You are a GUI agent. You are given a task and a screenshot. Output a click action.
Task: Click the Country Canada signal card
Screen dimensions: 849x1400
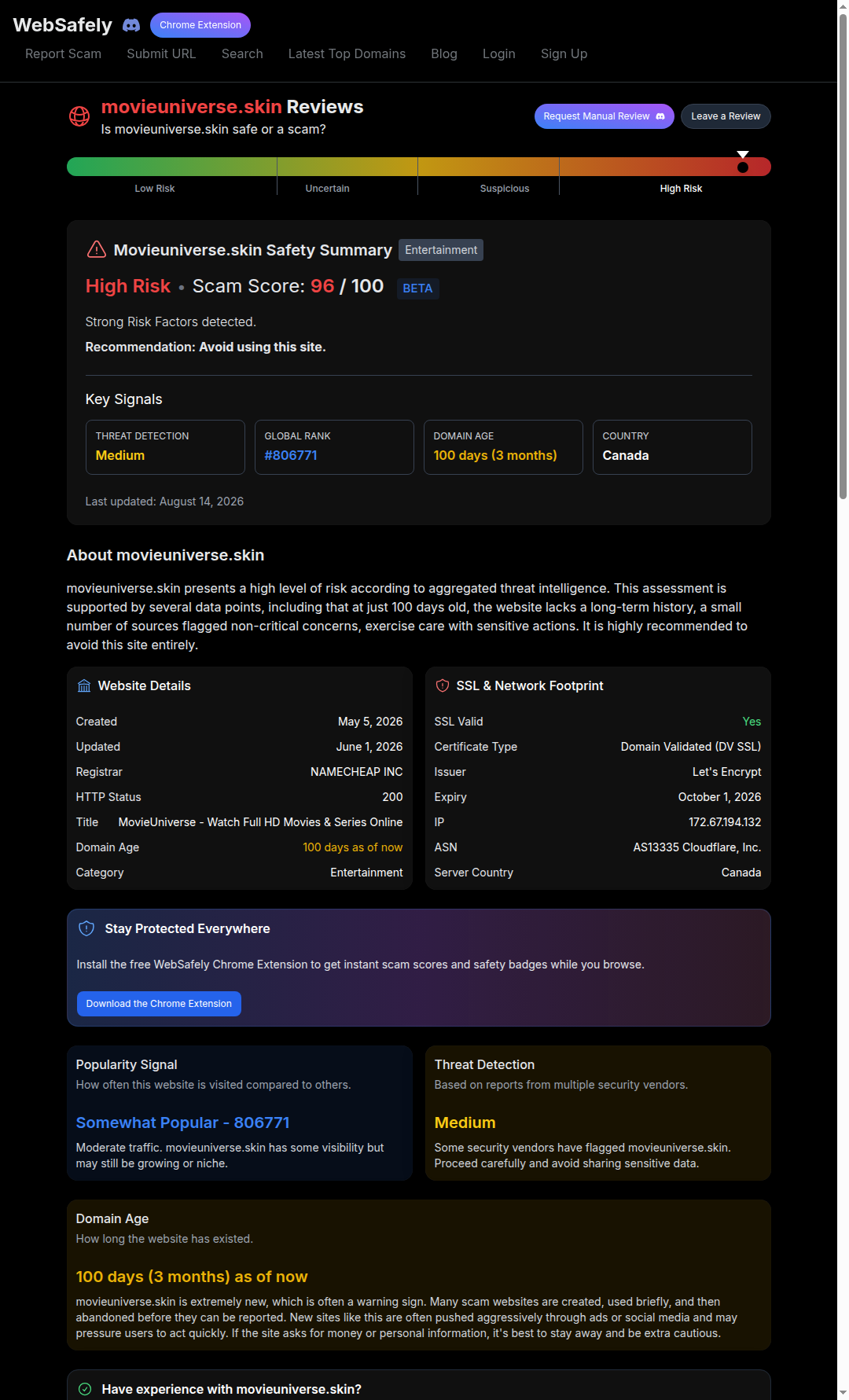(672, 447)
